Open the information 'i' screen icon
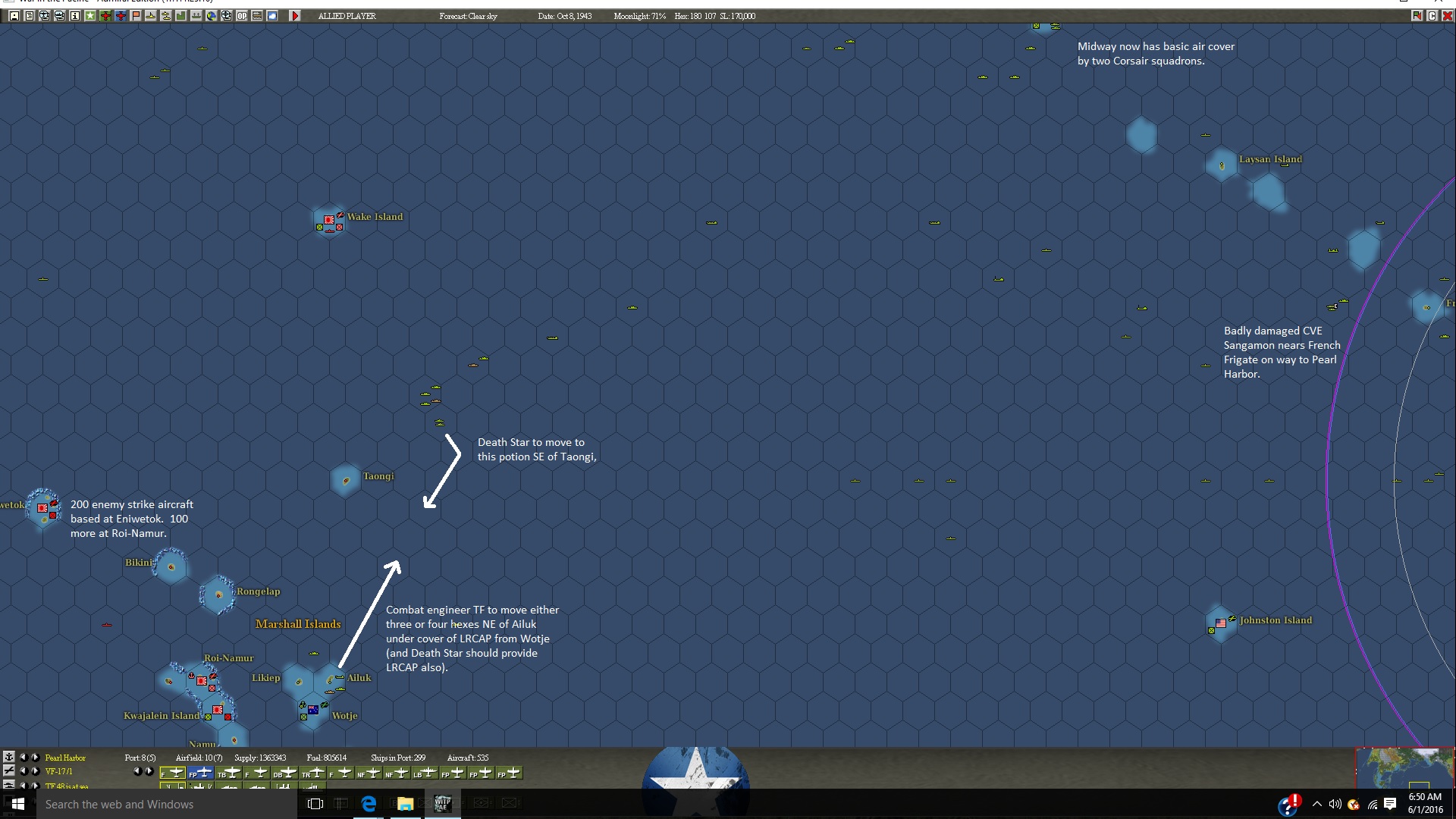 point(75,16)
